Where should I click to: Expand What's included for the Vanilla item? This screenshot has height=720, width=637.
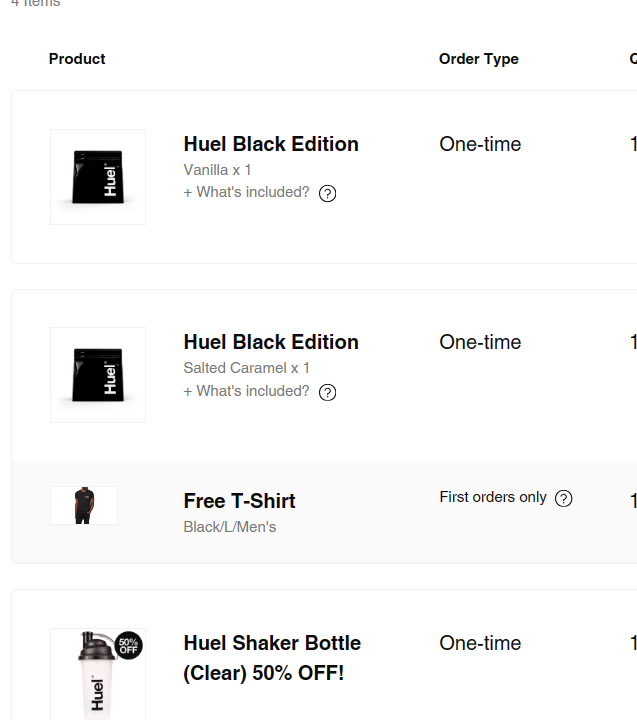[x=247, y=192]
